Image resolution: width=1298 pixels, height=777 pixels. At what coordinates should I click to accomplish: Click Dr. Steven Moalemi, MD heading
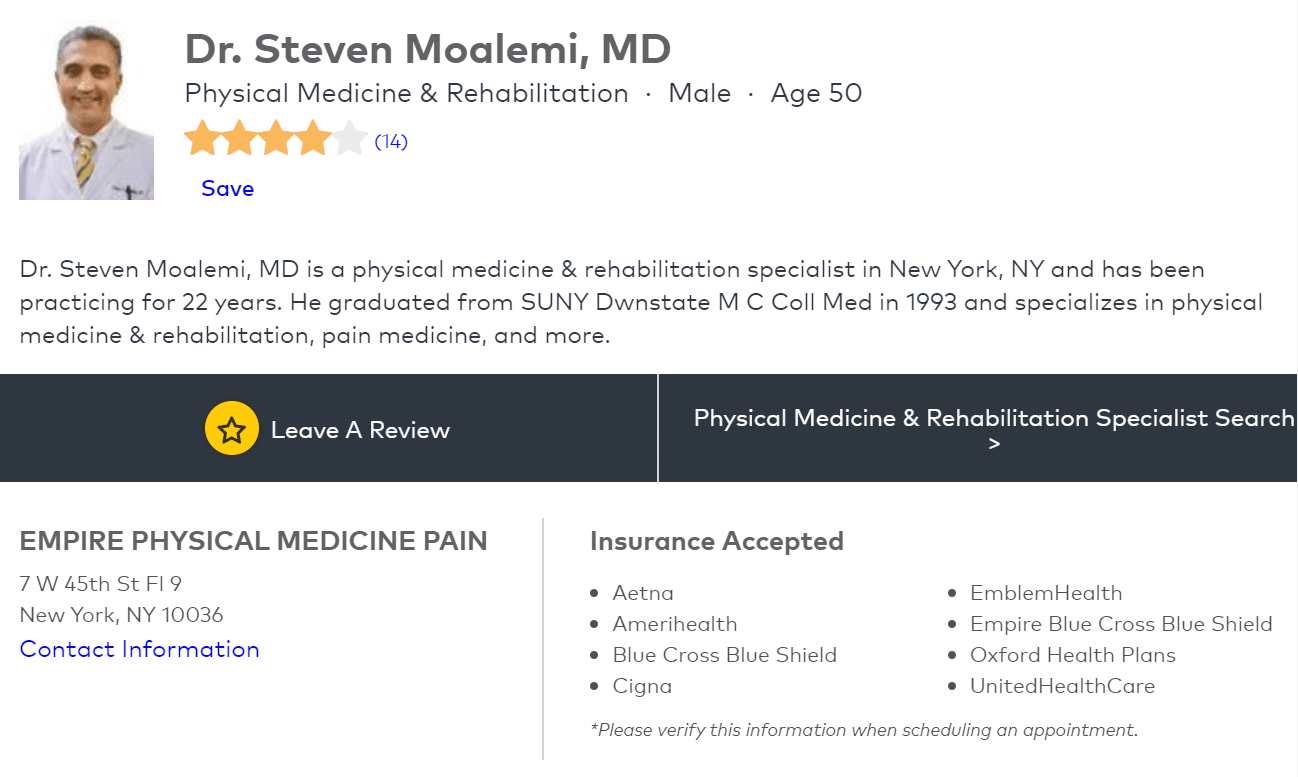tap(428, 49)
